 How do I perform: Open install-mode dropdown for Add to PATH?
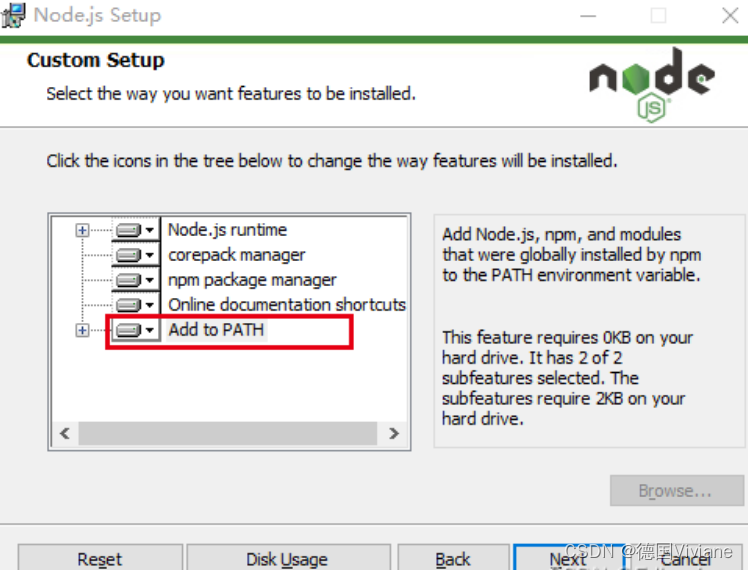click(135, 330)
